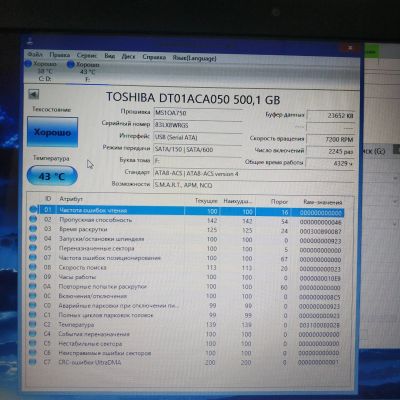Open the Файл menu
This screenshot has height=400, width=400.
click(x=35, y=54)
